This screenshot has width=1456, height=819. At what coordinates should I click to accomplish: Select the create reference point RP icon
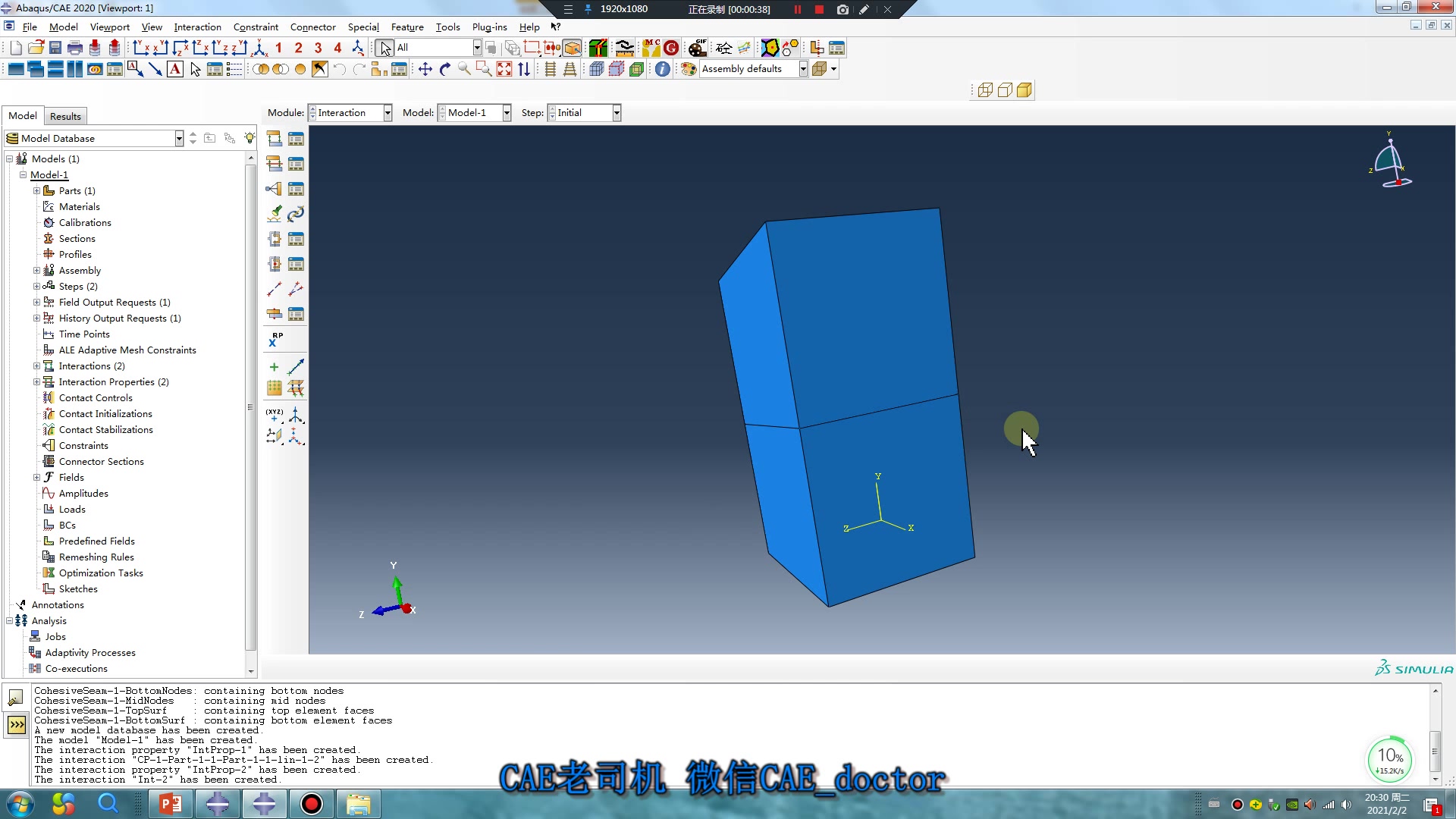click(274, 338)
